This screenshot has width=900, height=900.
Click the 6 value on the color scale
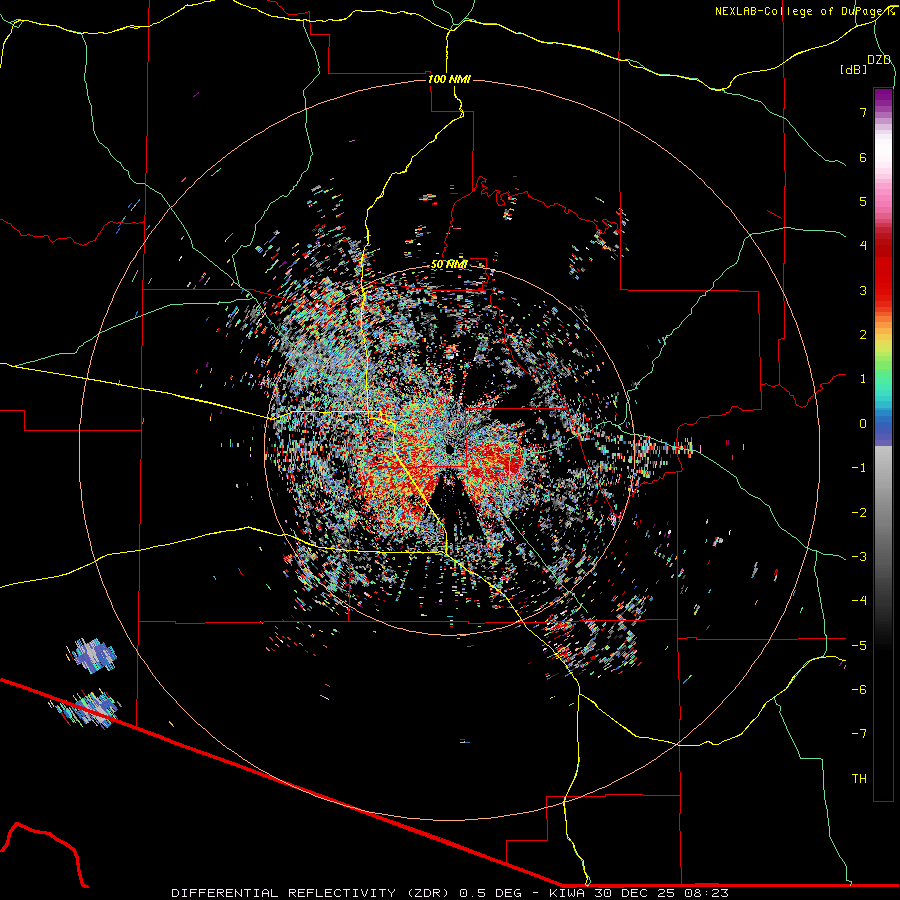click(863, 157)
